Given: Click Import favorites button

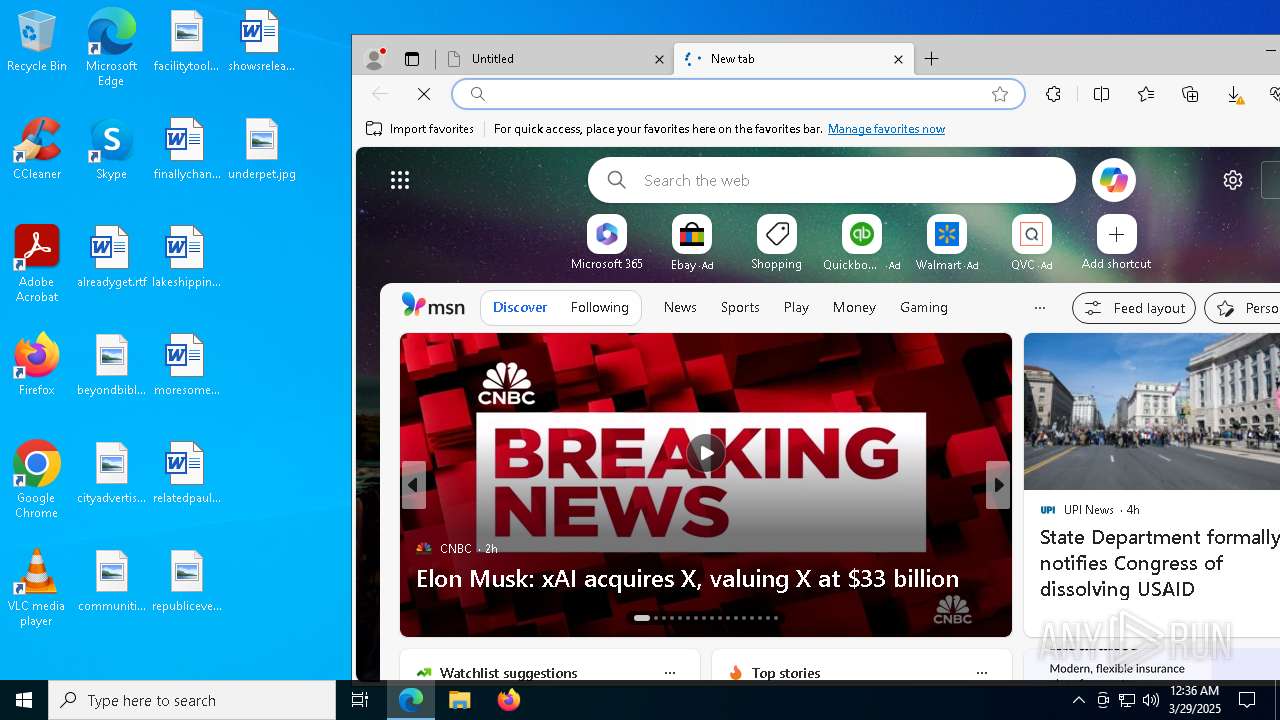Looking at the screenshot, I should tap(420, 129).
